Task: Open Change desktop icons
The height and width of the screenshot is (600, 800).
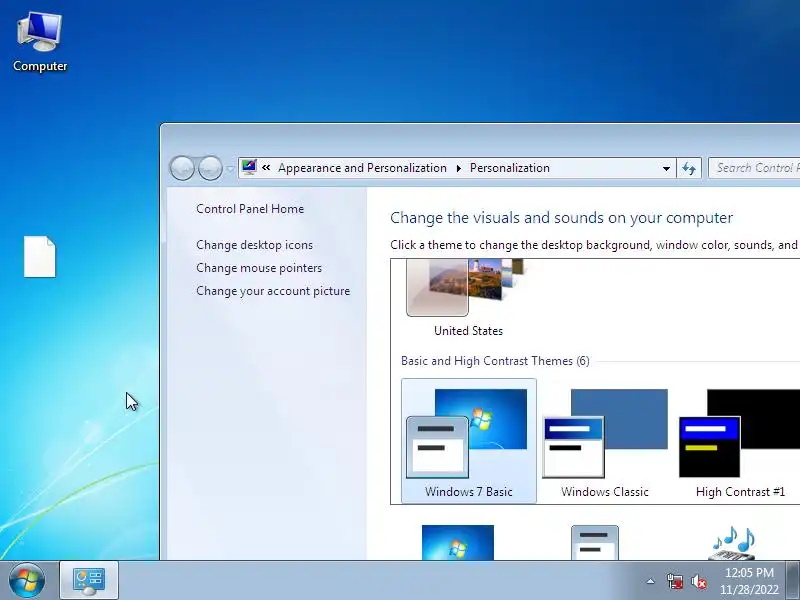Action: 255,245
